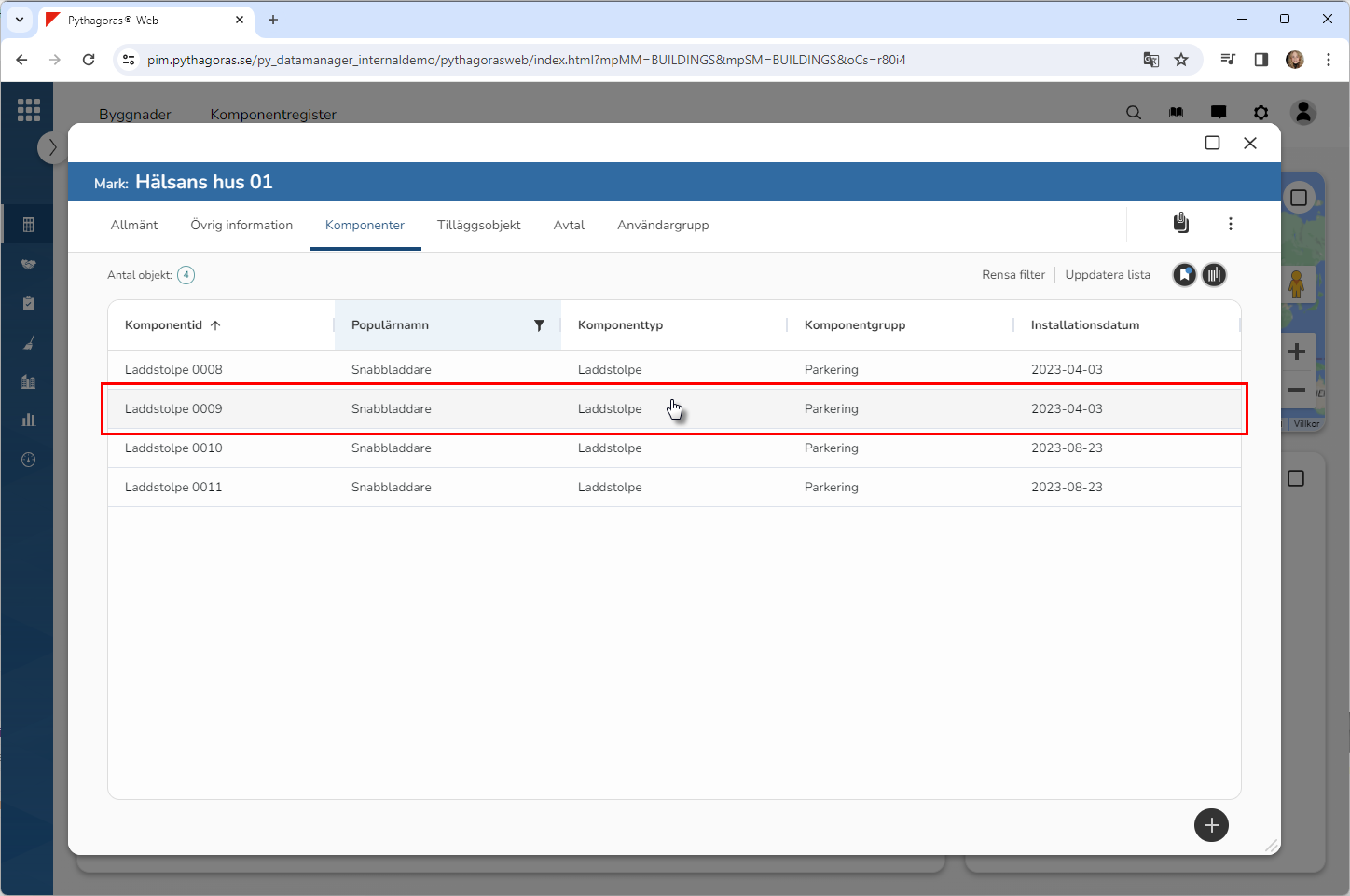Select the clipboard checklist sidebar icon
The width and height of the screenshot is (1350, 896).
[x=28, y=303]
